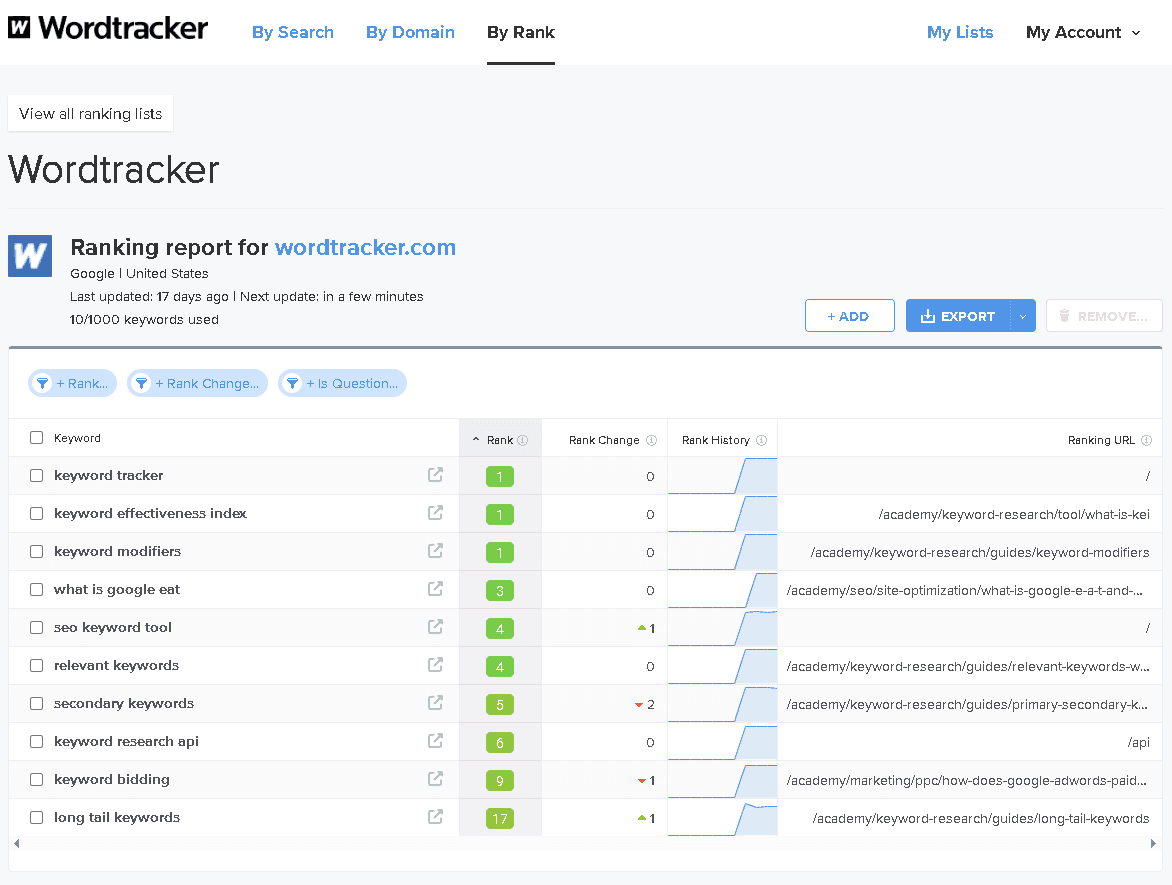
Task: Select the By Rank tab
Action: 521,32
